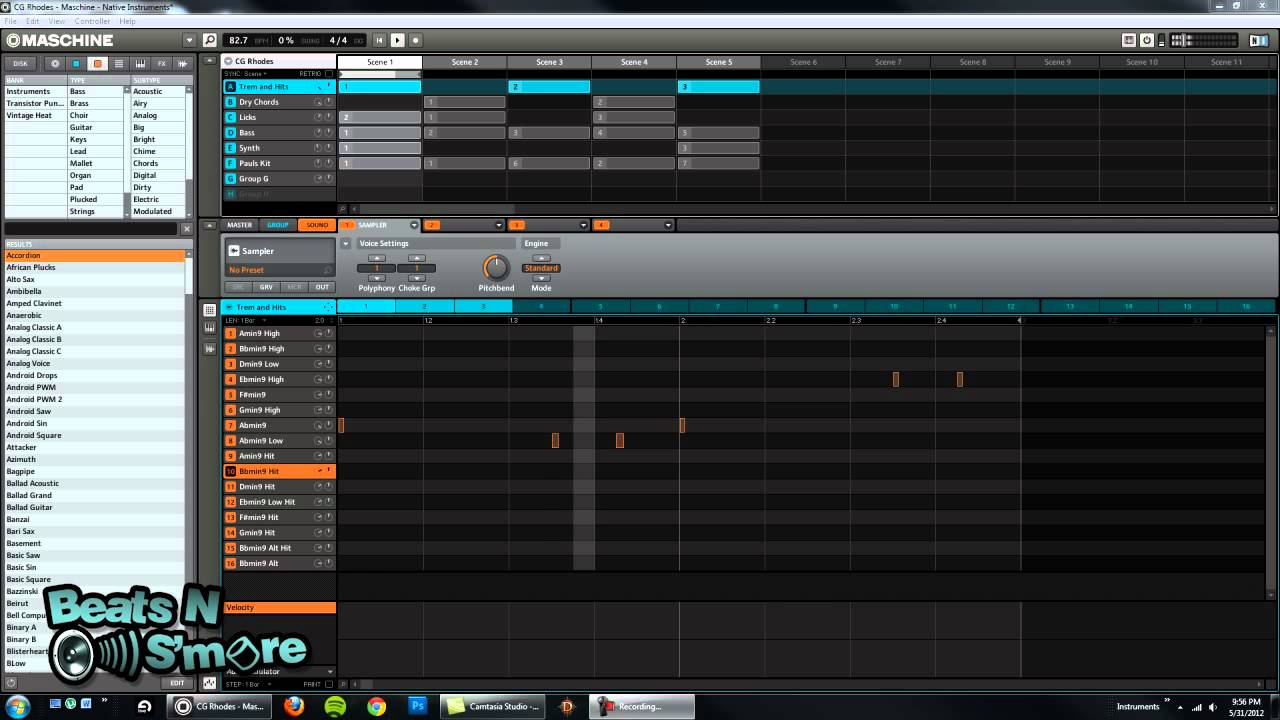Screen dimensions: 1280x720
Task: Open the SYNC Scene dropdown
Action: click(x=246, y=74)
